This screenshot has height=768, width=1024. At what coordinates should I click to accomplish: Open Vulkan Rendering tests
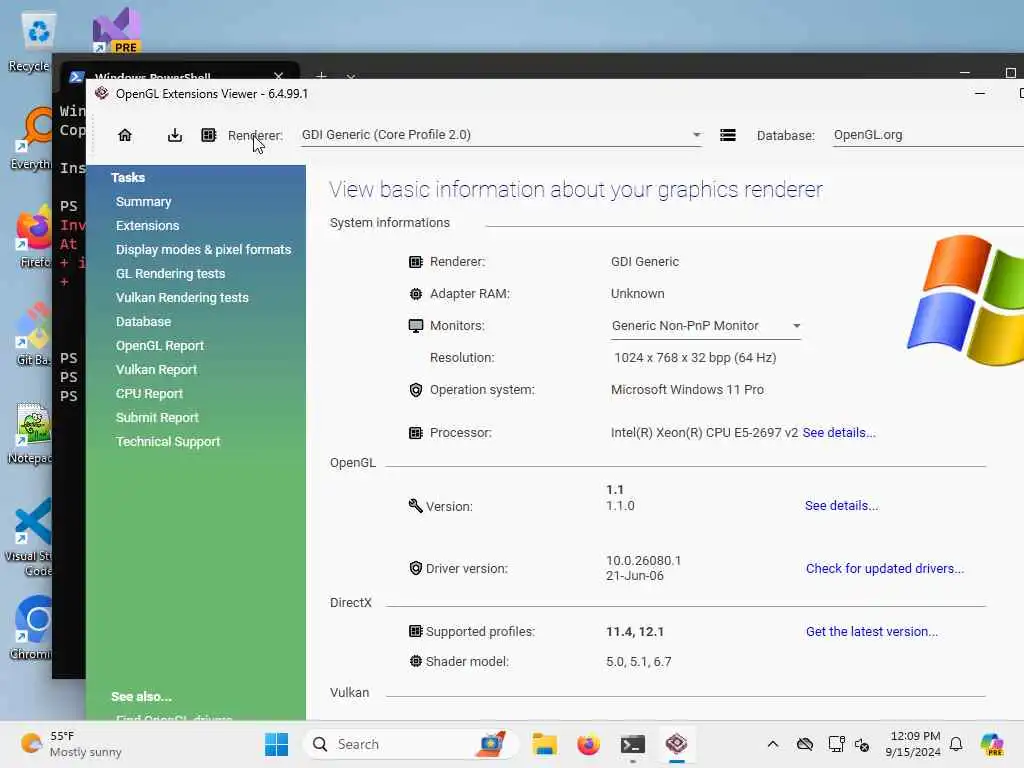(x=182, y=298)
